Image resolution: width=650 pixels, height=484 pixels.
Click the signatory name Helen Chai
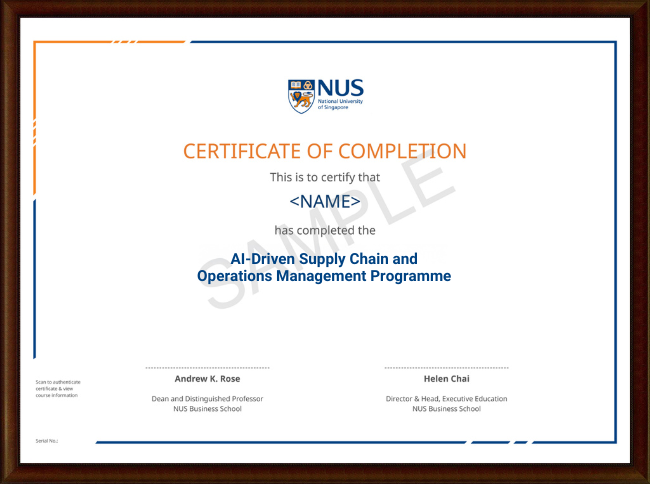point(446,379)
